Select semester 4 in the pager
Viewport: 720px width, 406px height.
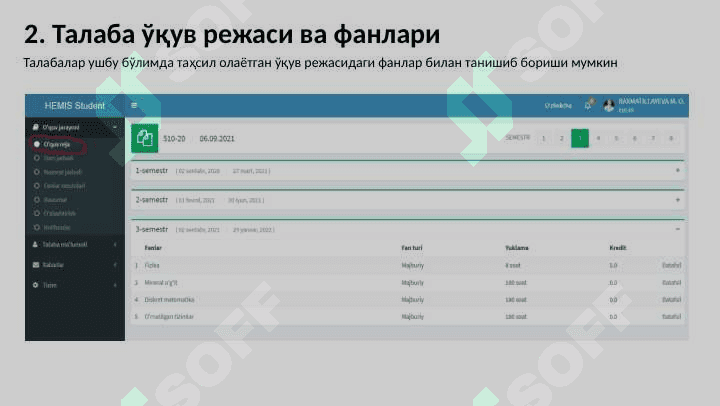coord(598,138)
